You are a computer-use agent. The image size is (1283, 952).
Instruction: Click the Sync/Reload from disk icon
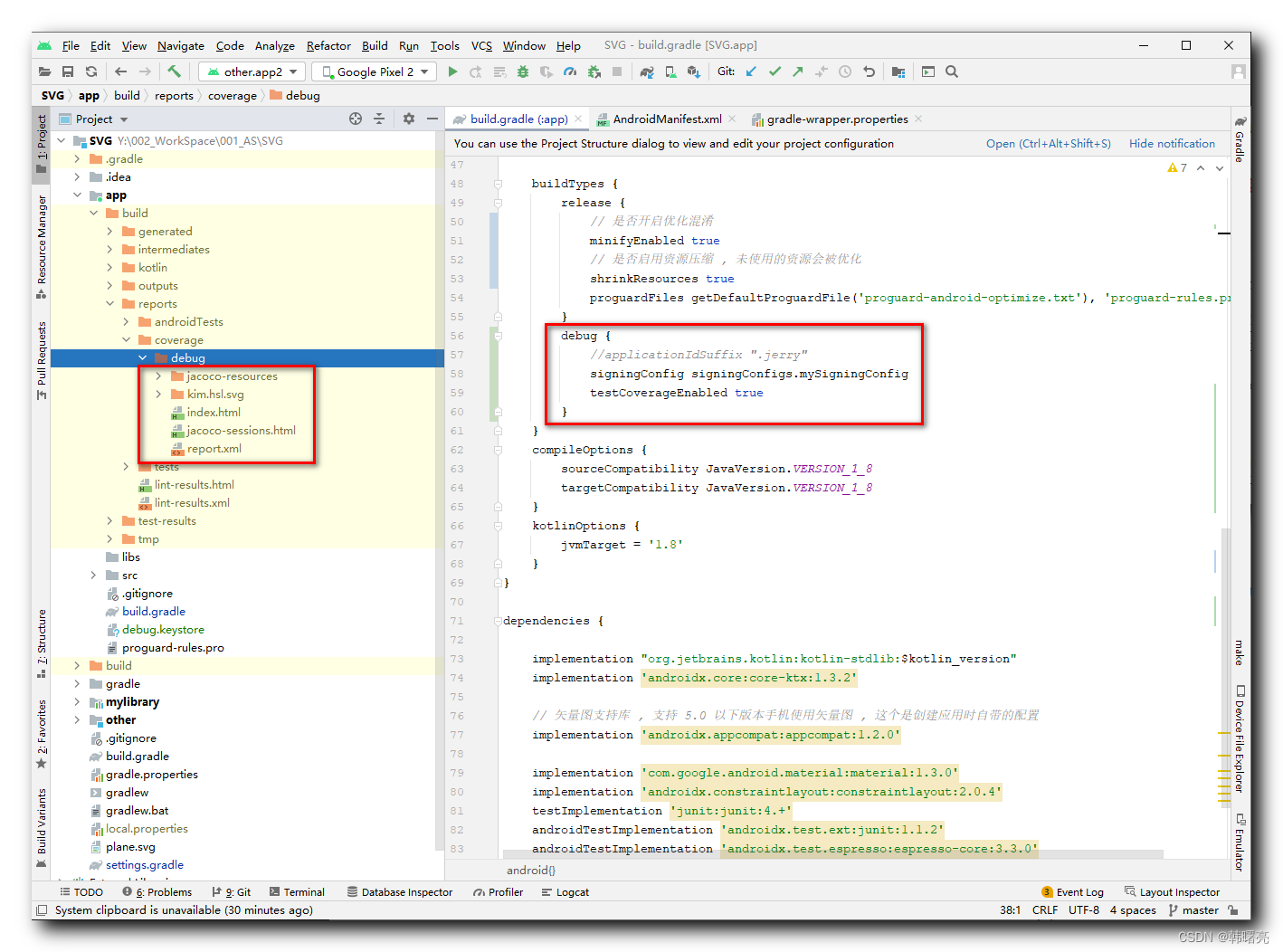[x=91, y=71]
